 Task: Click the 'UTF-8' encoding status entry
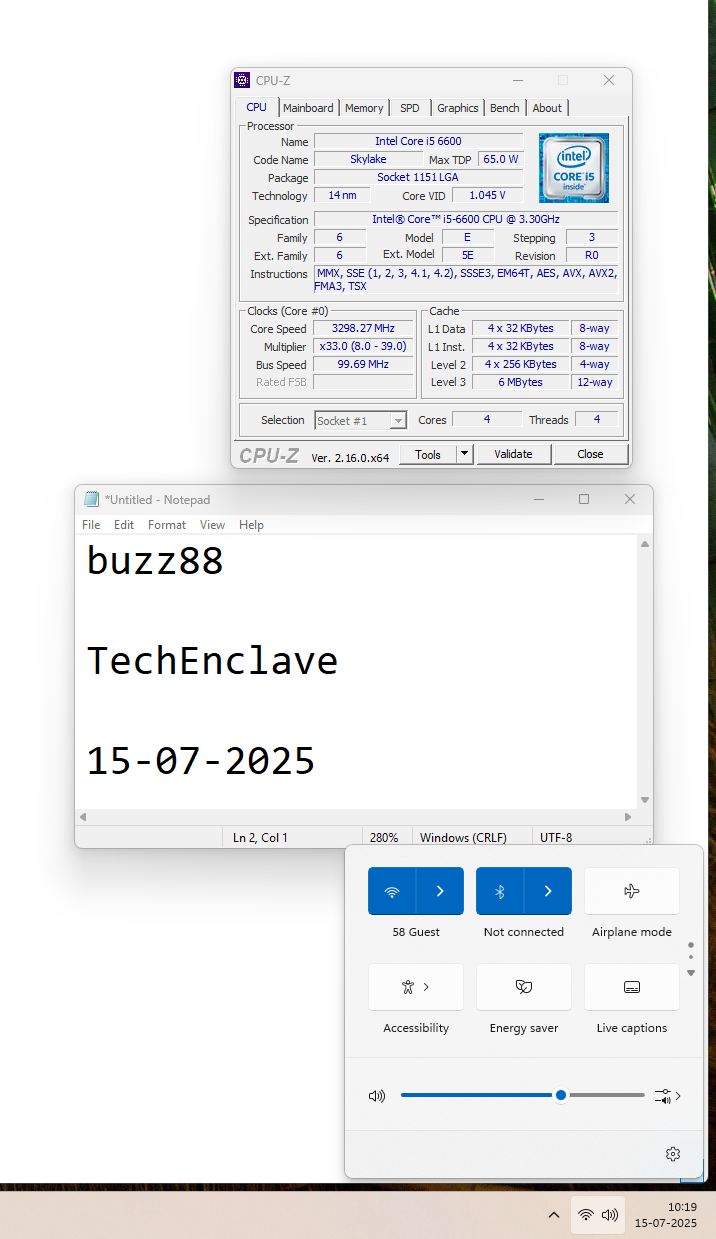tap(556, 837)
